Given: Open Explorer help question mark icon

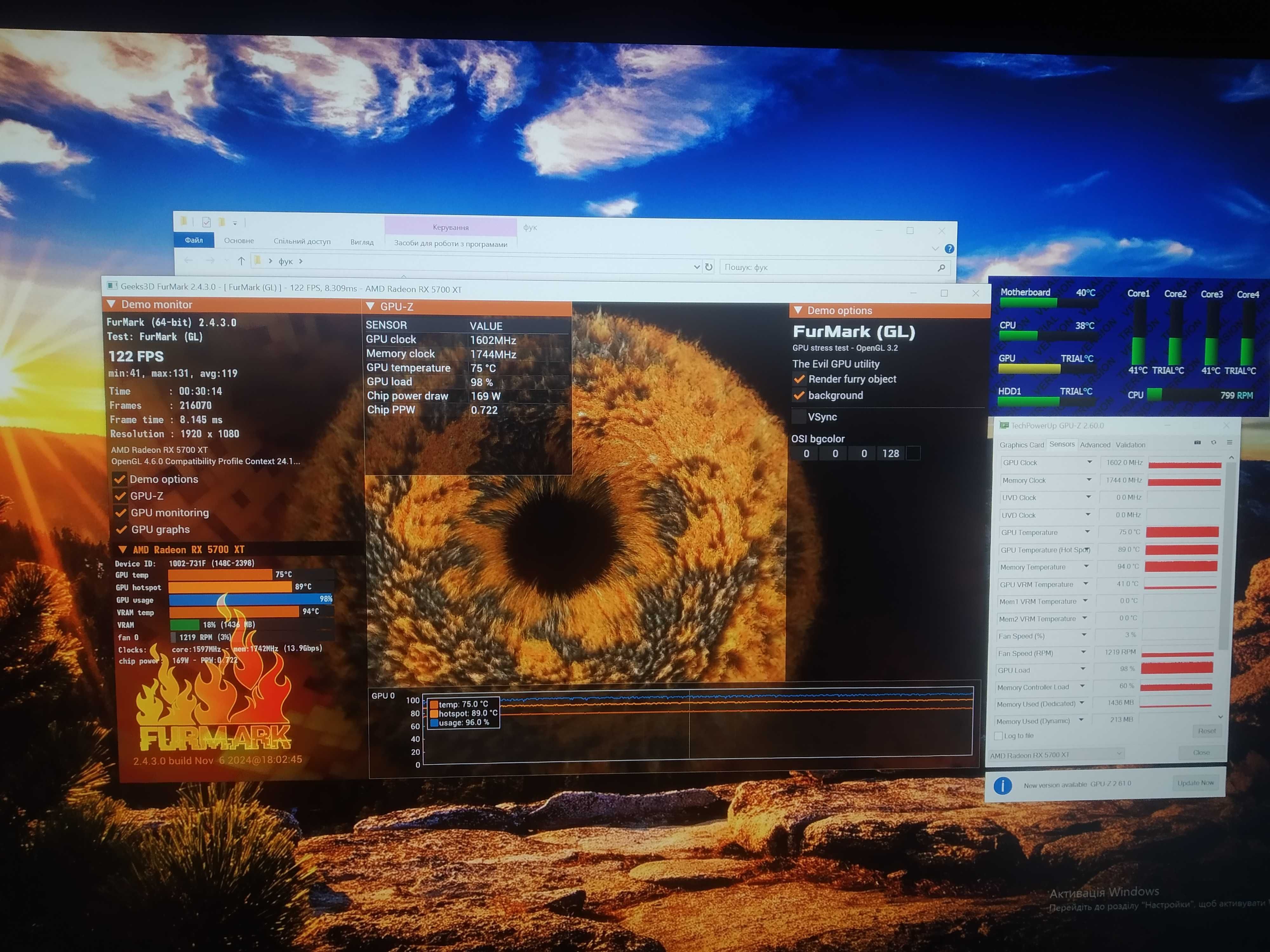Looking at the screenshot, I should [950, 248].
